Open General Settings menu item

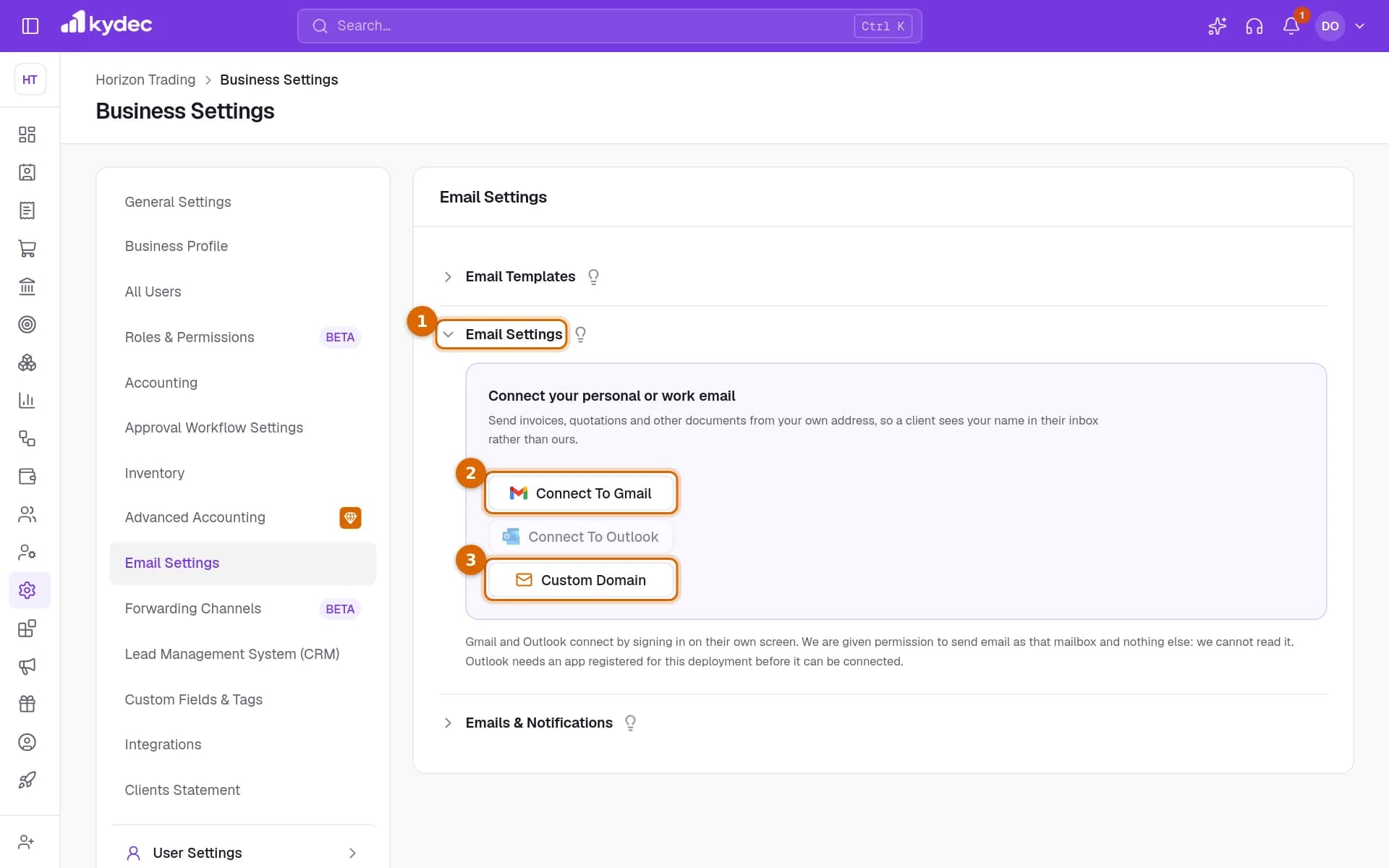(x=243, y=202)
